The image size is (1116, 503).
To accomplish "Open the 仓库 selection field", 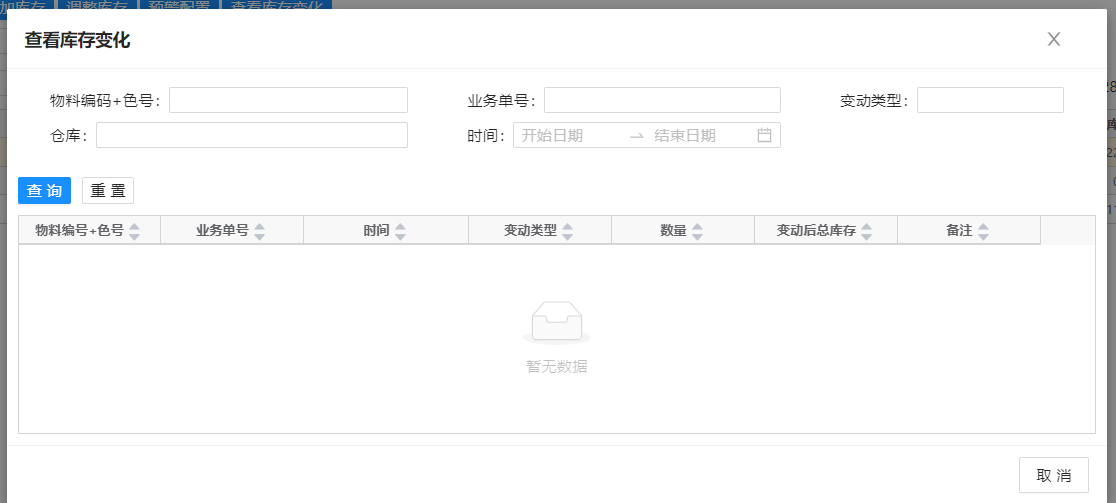I will (x=251, y=135).
